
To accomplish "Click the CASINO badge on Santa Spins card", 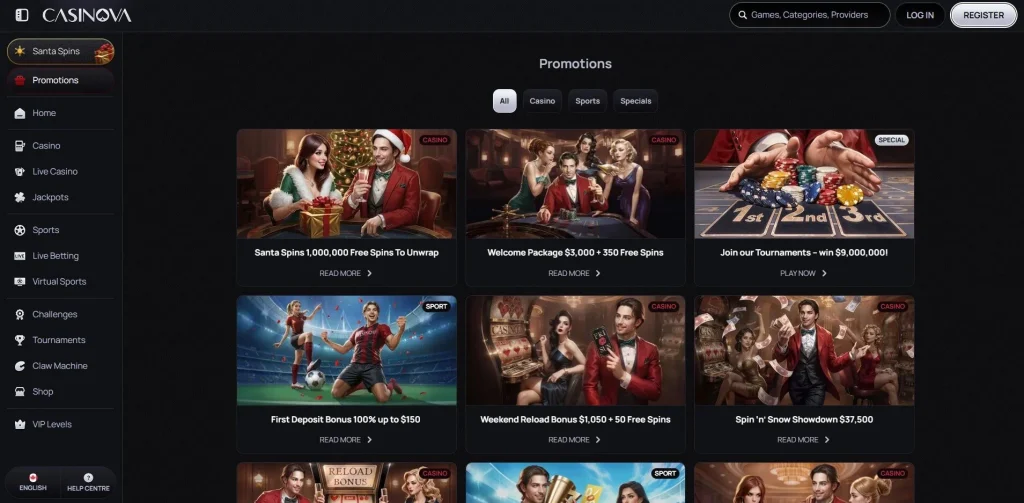I will 435,140.
